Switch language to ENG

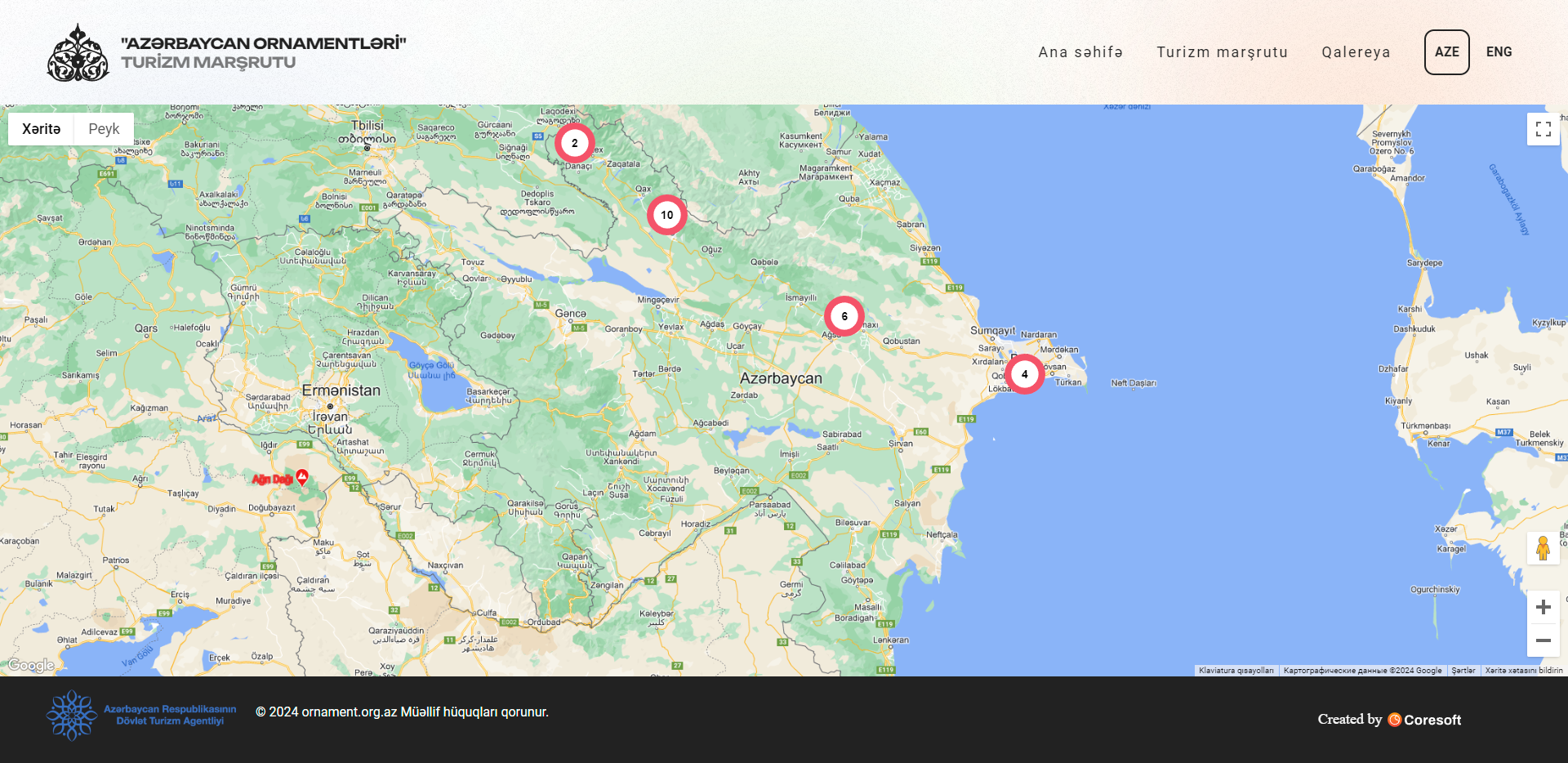coord(1499,51)
